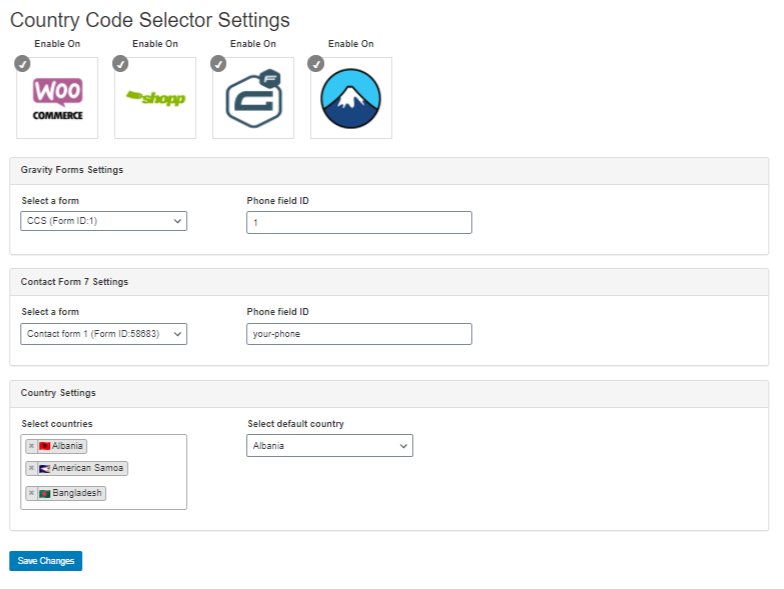The image size is (784, 589).
Task: Toggle checkmark on Shopp tile
Action: [120, 64]
